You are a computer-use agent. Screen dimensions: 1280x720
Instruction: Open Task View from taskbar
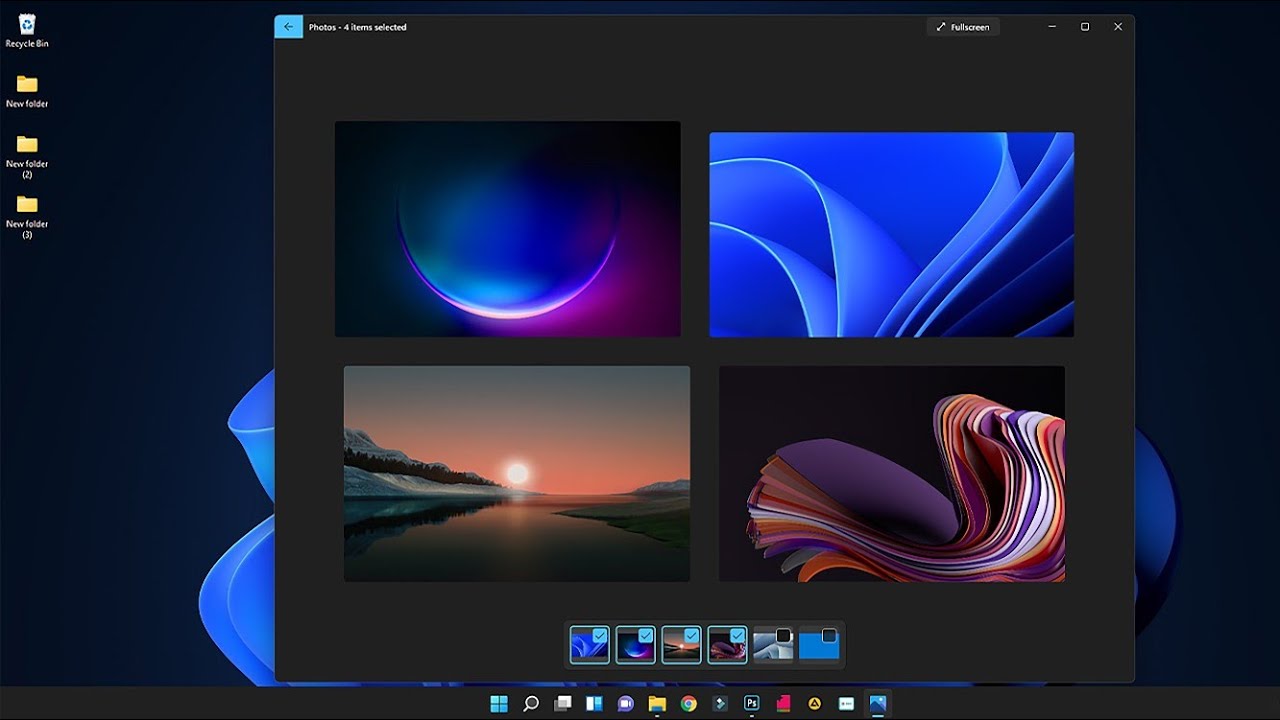[x=563, y=703]
